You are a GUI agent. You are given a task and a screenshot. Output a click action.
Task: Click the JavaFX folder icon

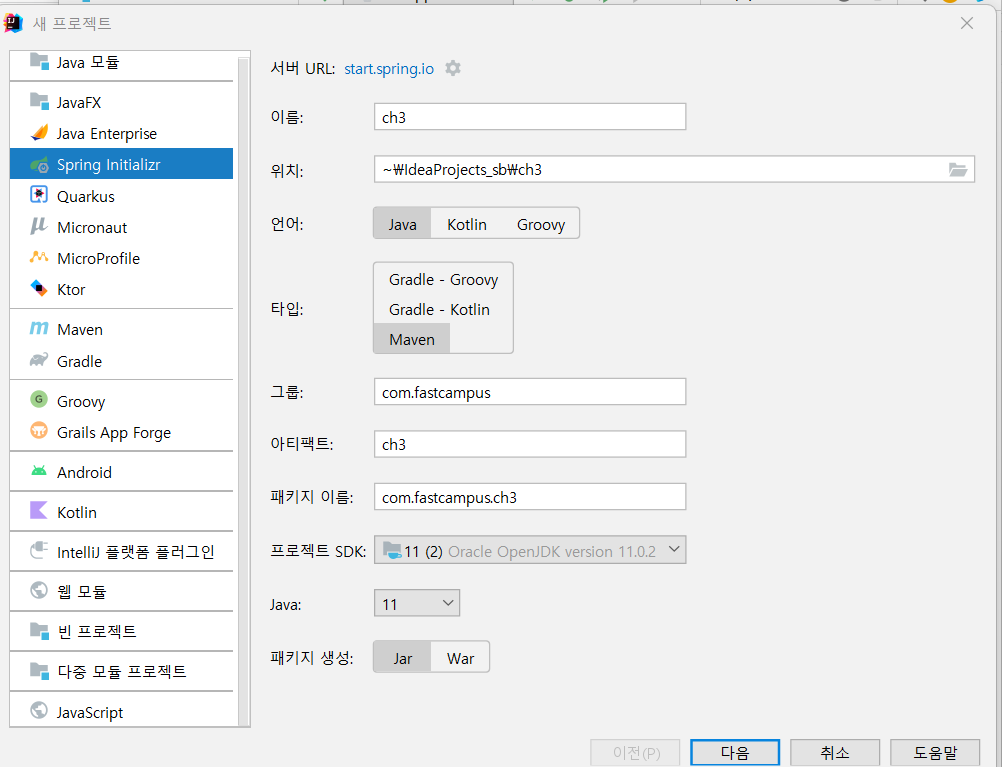coord(39,101)
